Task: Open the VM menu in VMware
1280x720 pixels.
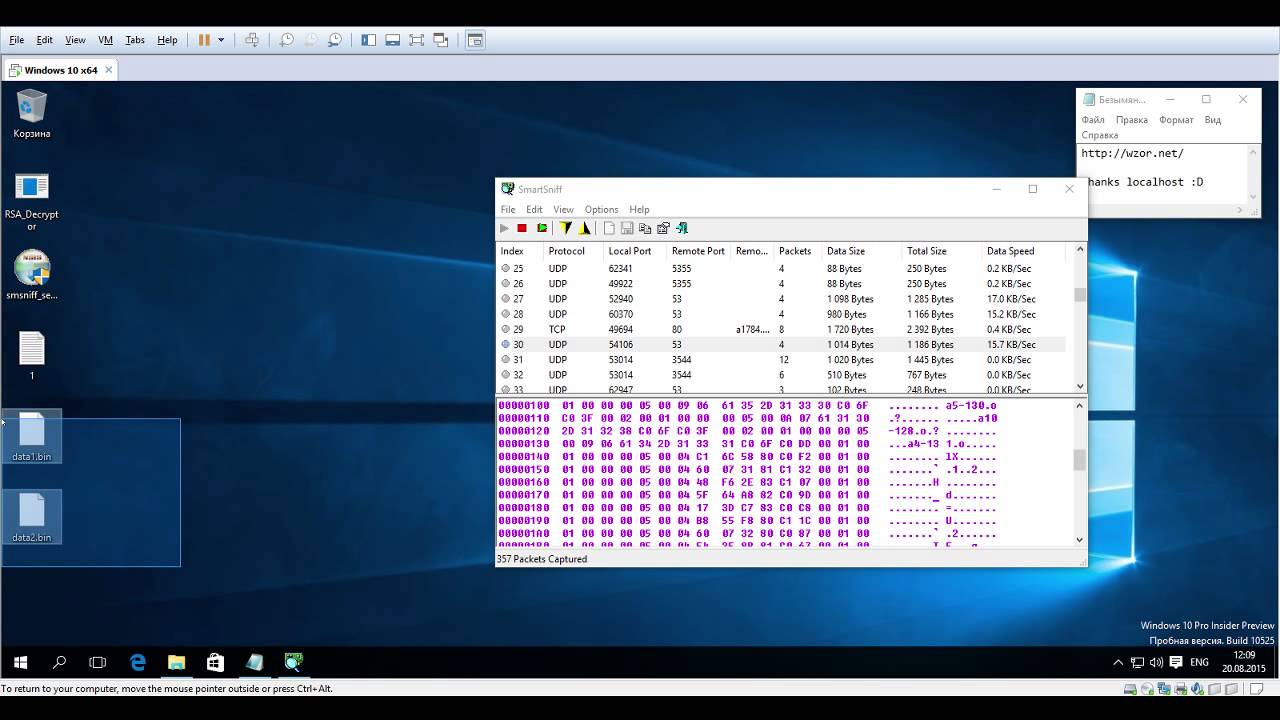Action: [105, 40]
